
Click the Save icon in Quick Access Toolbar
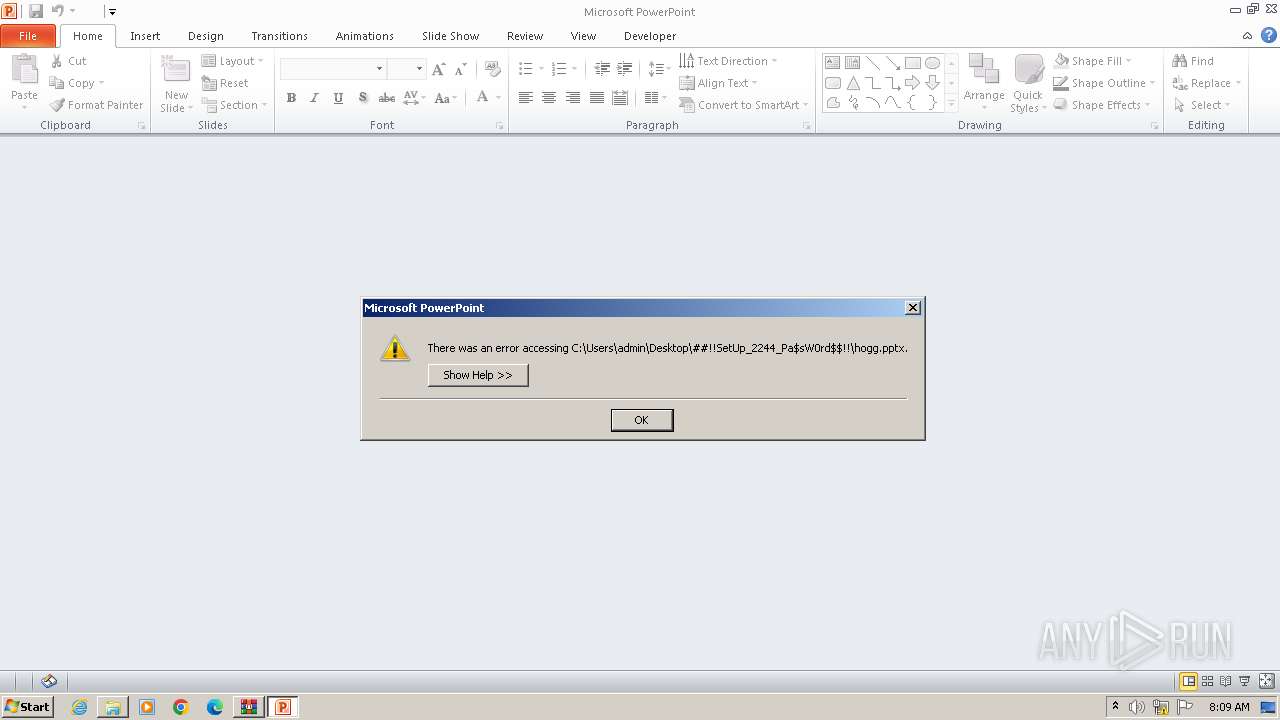click(36, 11)
